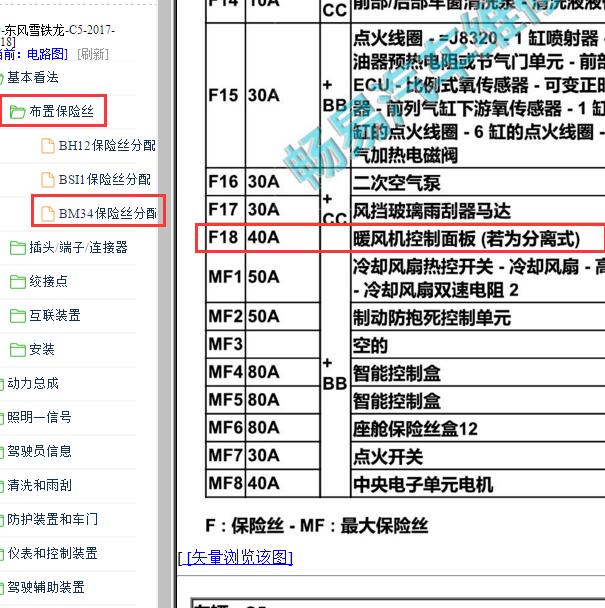Select the MF8 fuse cell
Image resolution: width=605 pixels, height=608 pixels.
click(x=225, y=484)
